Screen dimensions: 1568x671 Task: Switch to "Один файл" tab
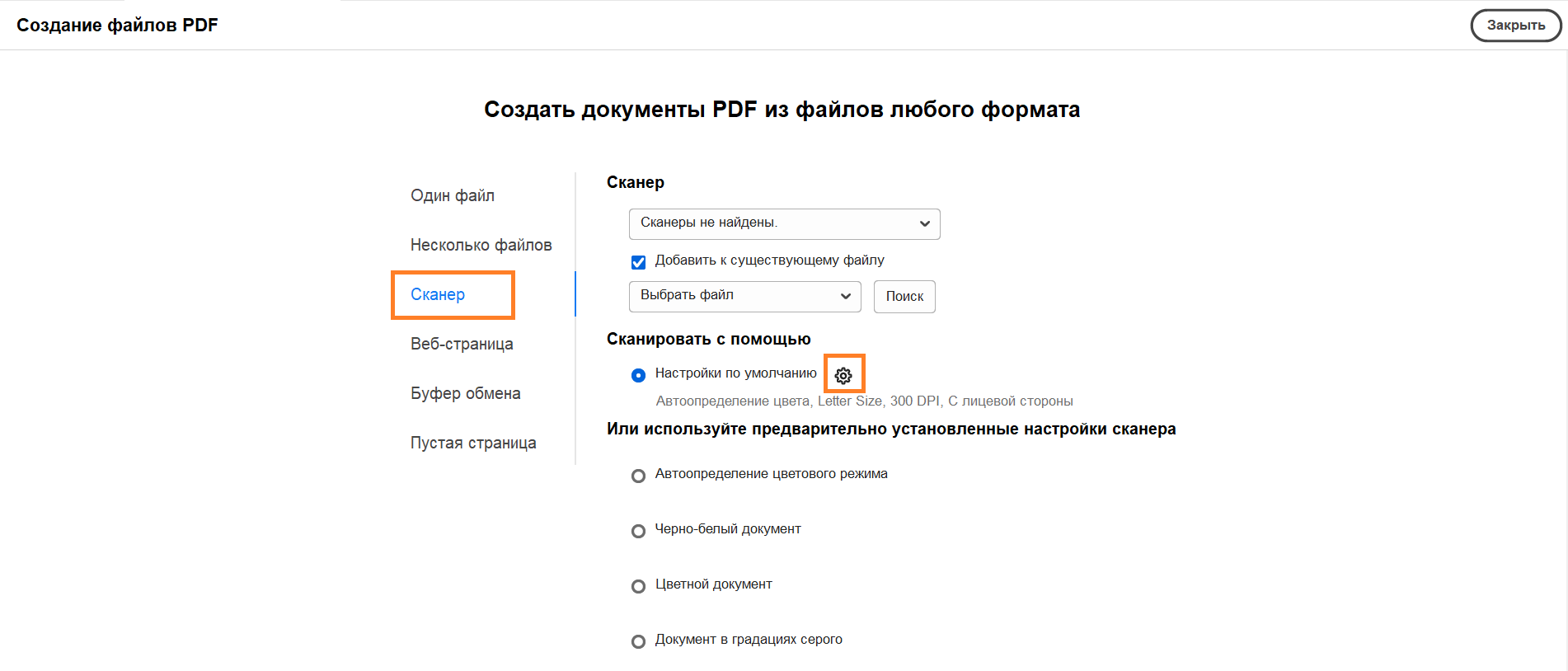click(x=453, y=195)
